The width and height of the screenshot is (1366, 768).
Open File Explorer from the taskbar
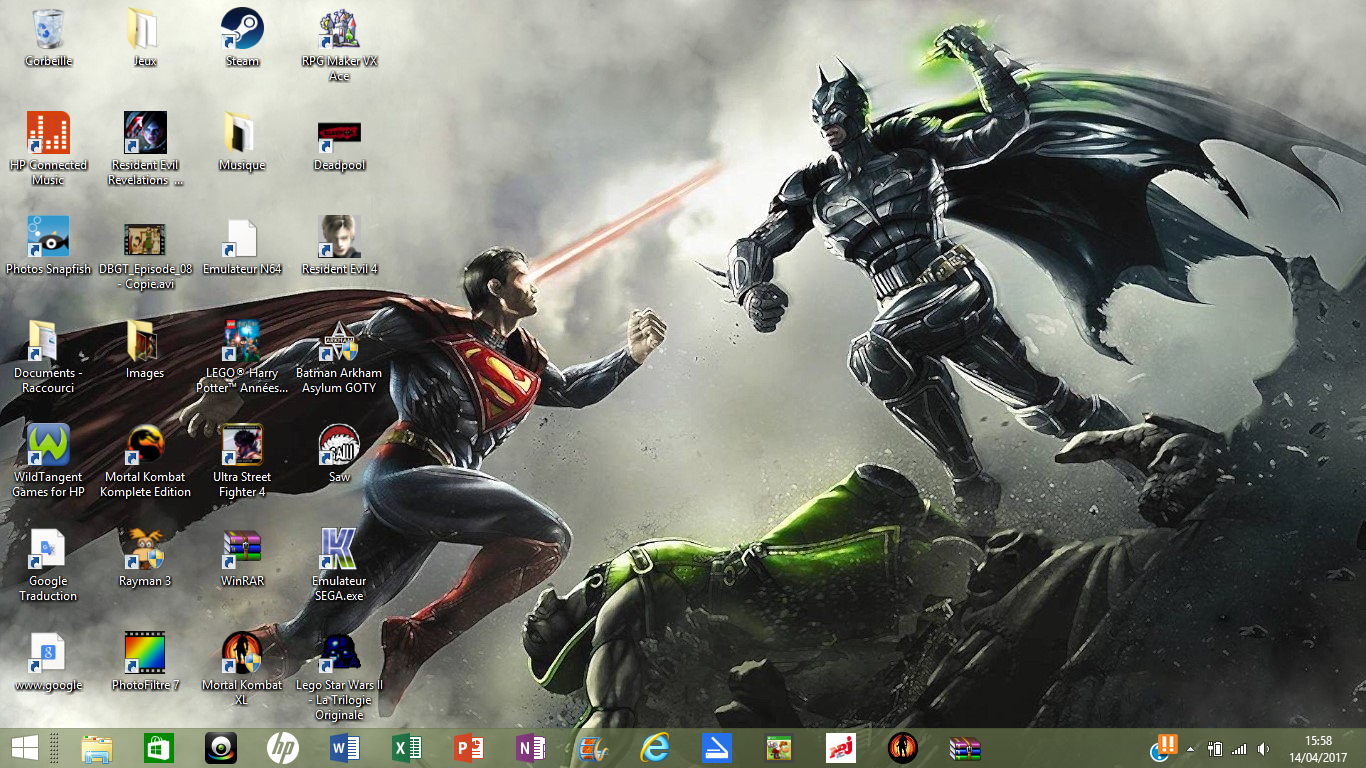(97, 748)
